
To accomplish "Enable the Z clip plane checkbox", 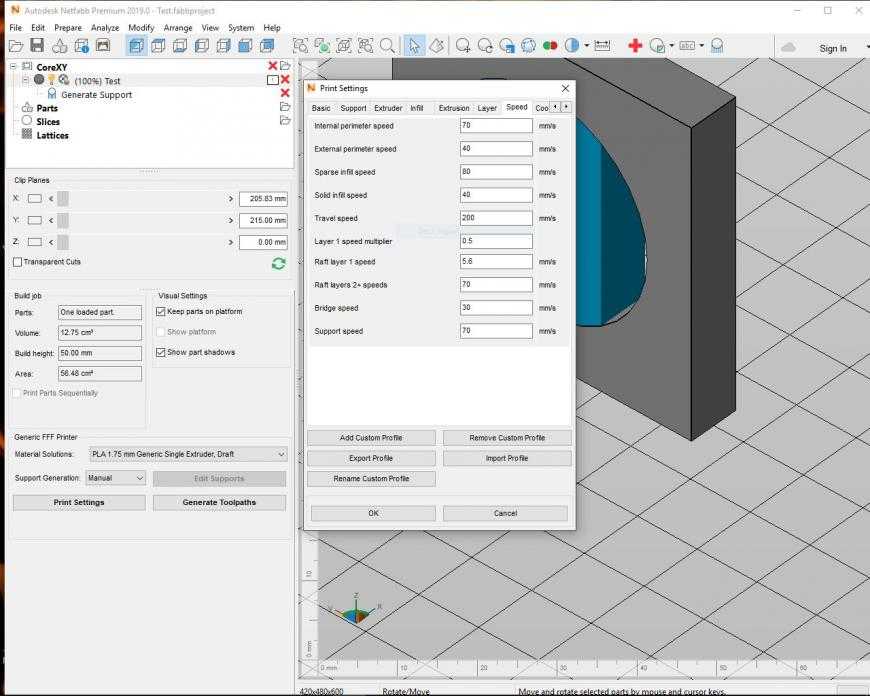I will (34, 242).
